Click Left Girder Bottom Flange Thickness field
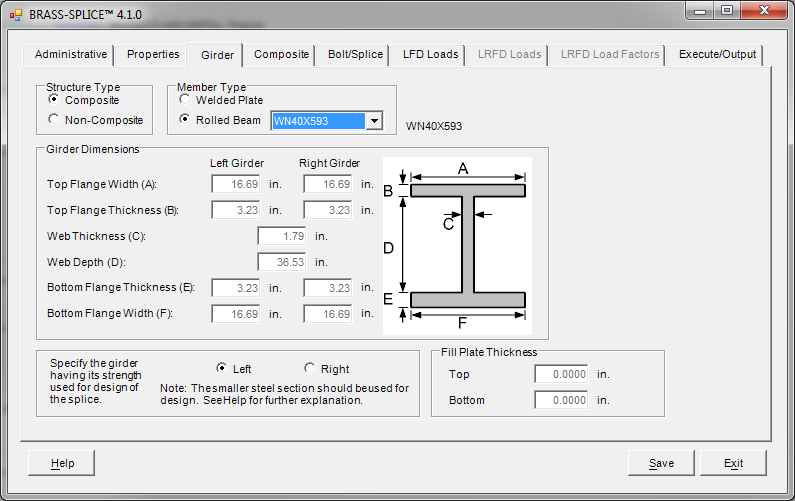Screen dimensions: 795x501 (236, 288)
